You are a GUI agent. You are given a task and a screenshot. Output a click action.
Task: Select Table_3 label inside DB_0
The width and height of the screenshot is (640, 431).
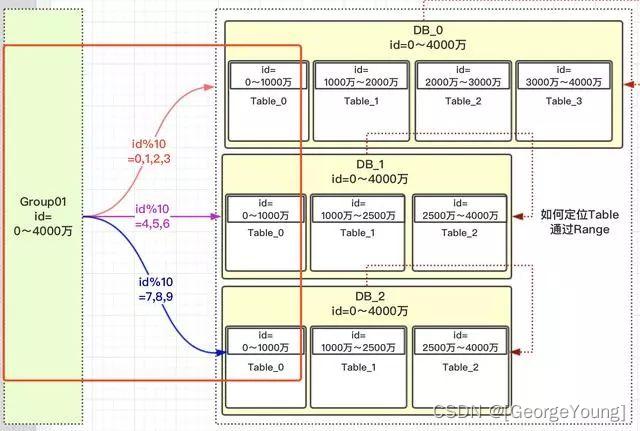click(x=564, y=101)
